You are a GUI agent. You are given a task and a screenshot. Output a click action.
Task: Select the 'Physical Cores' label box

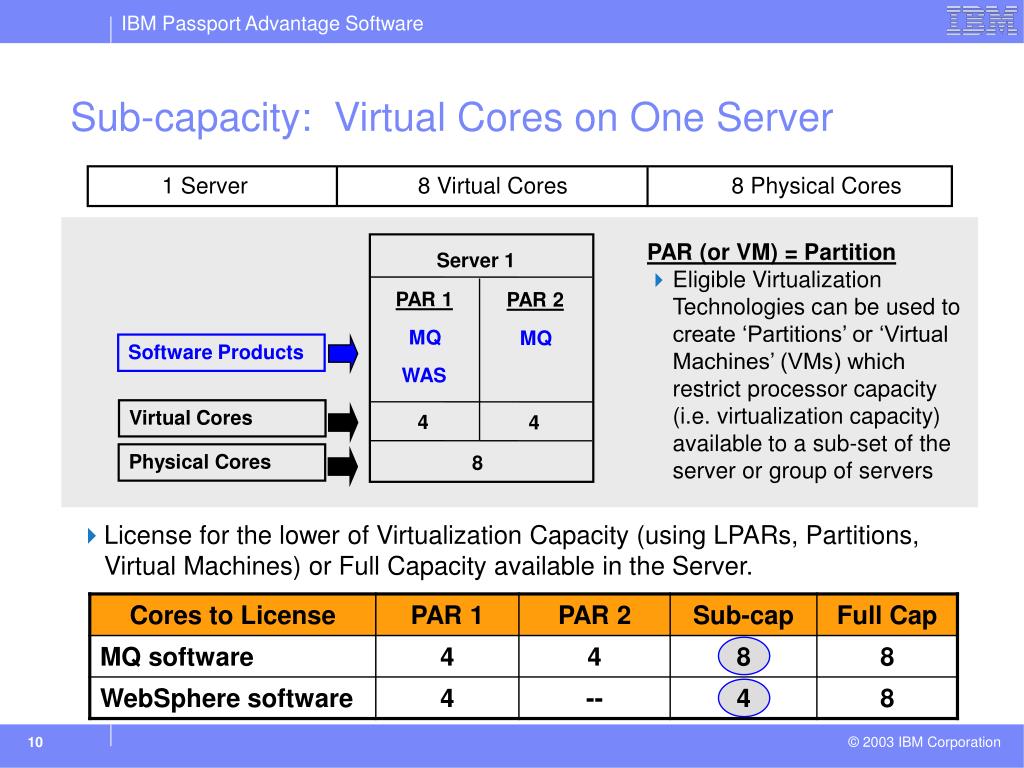(222, 462)
